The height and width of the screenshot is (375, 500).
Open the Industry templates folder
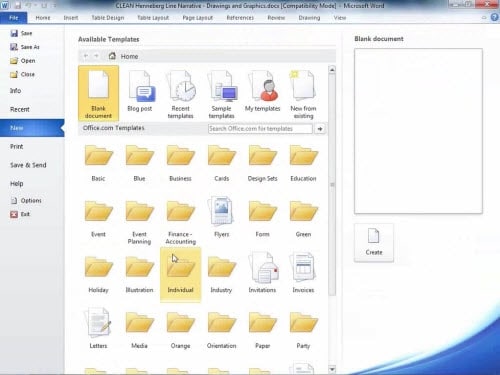pos(221,274)
